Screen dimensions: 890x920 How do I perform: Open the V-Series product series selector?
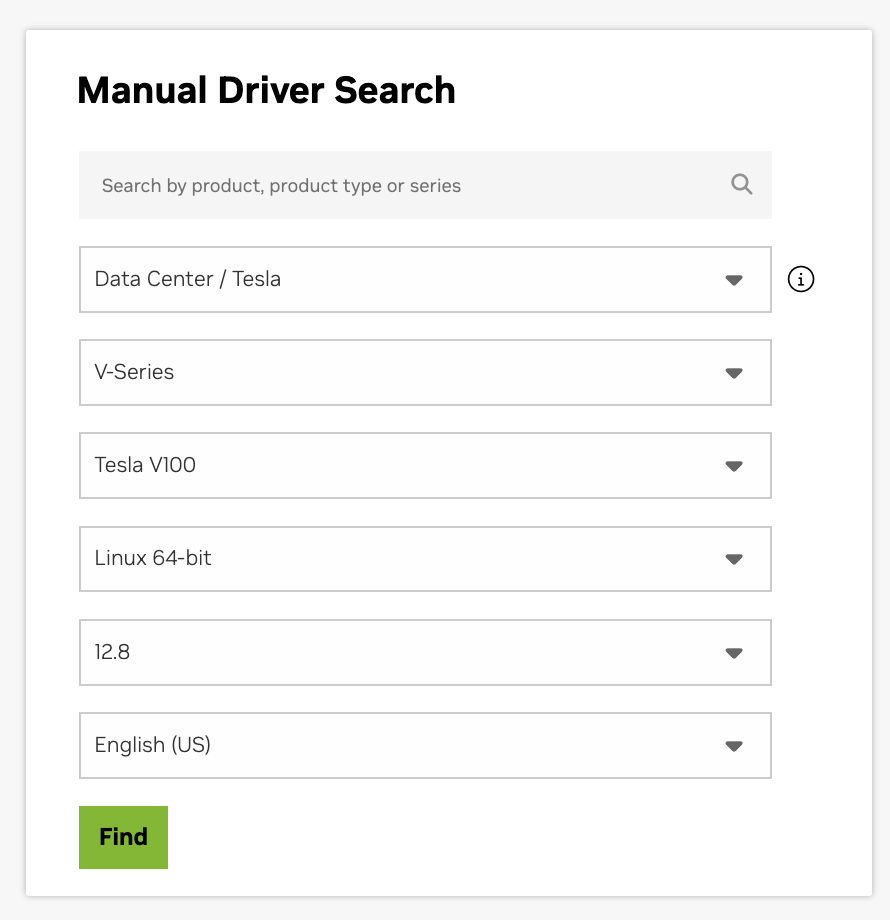tap(400, 373)
